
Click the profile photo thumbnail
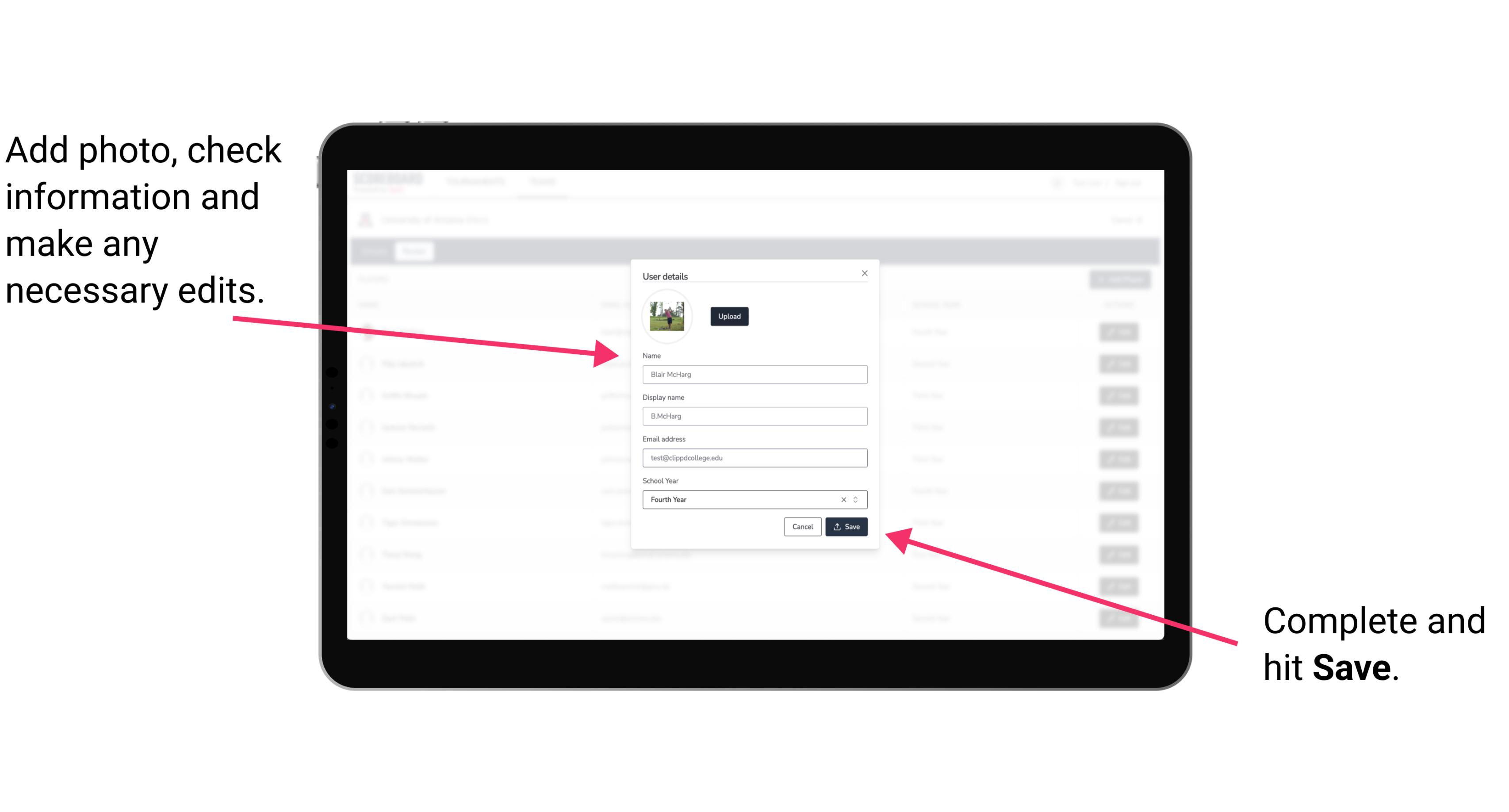[667, 316]
